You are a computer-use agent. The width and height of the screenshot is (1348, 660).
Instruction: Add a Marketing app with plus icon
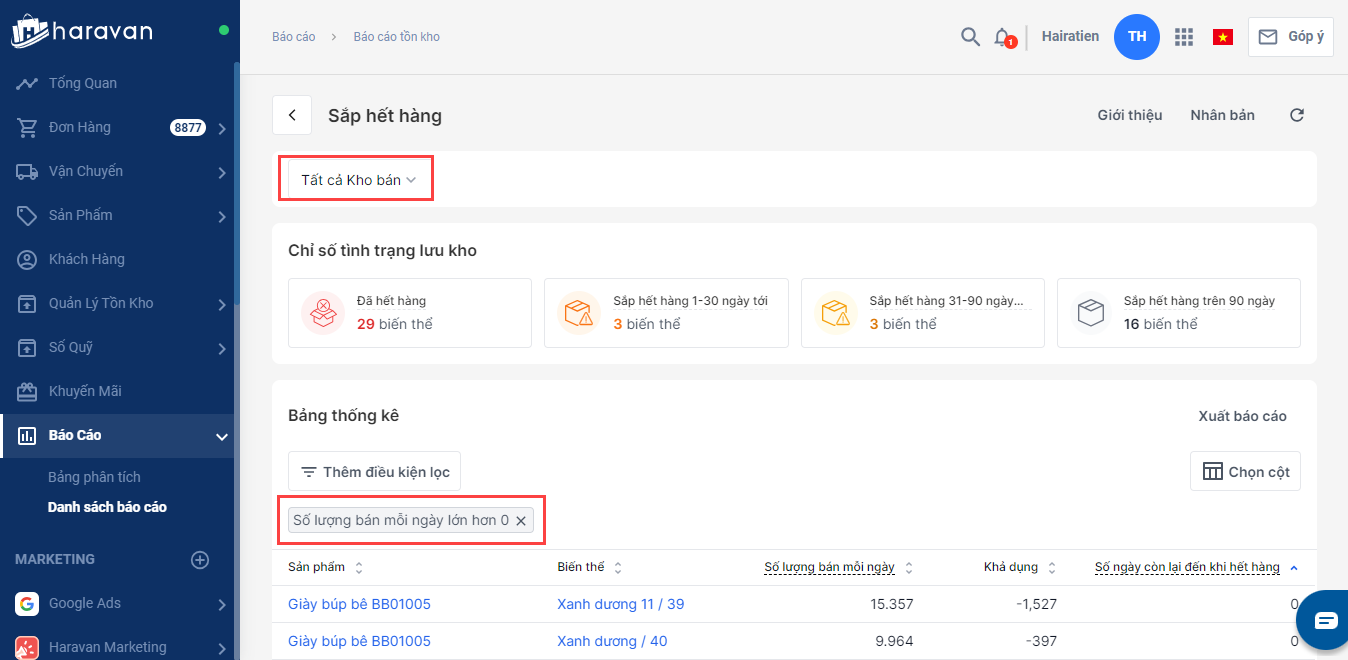(x=200, y=560)
